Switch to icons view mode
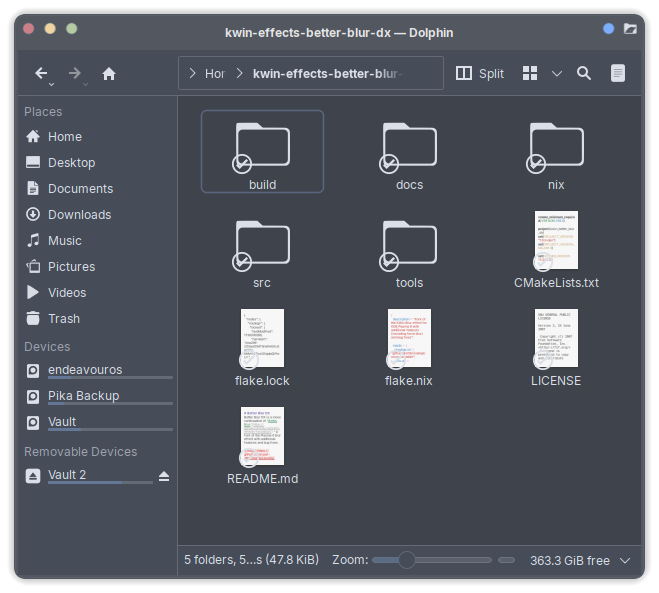This screenshot has width=659, height=593. [530, 73]
